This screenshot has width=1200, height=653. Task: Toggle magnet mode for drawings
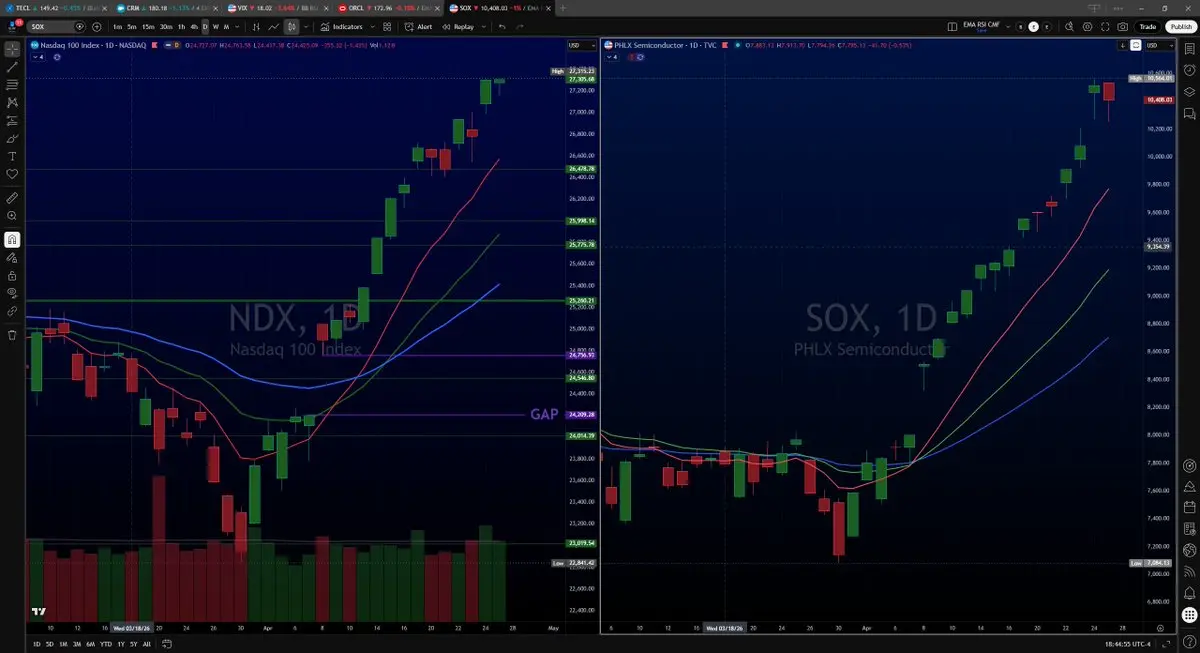(14, 240)
